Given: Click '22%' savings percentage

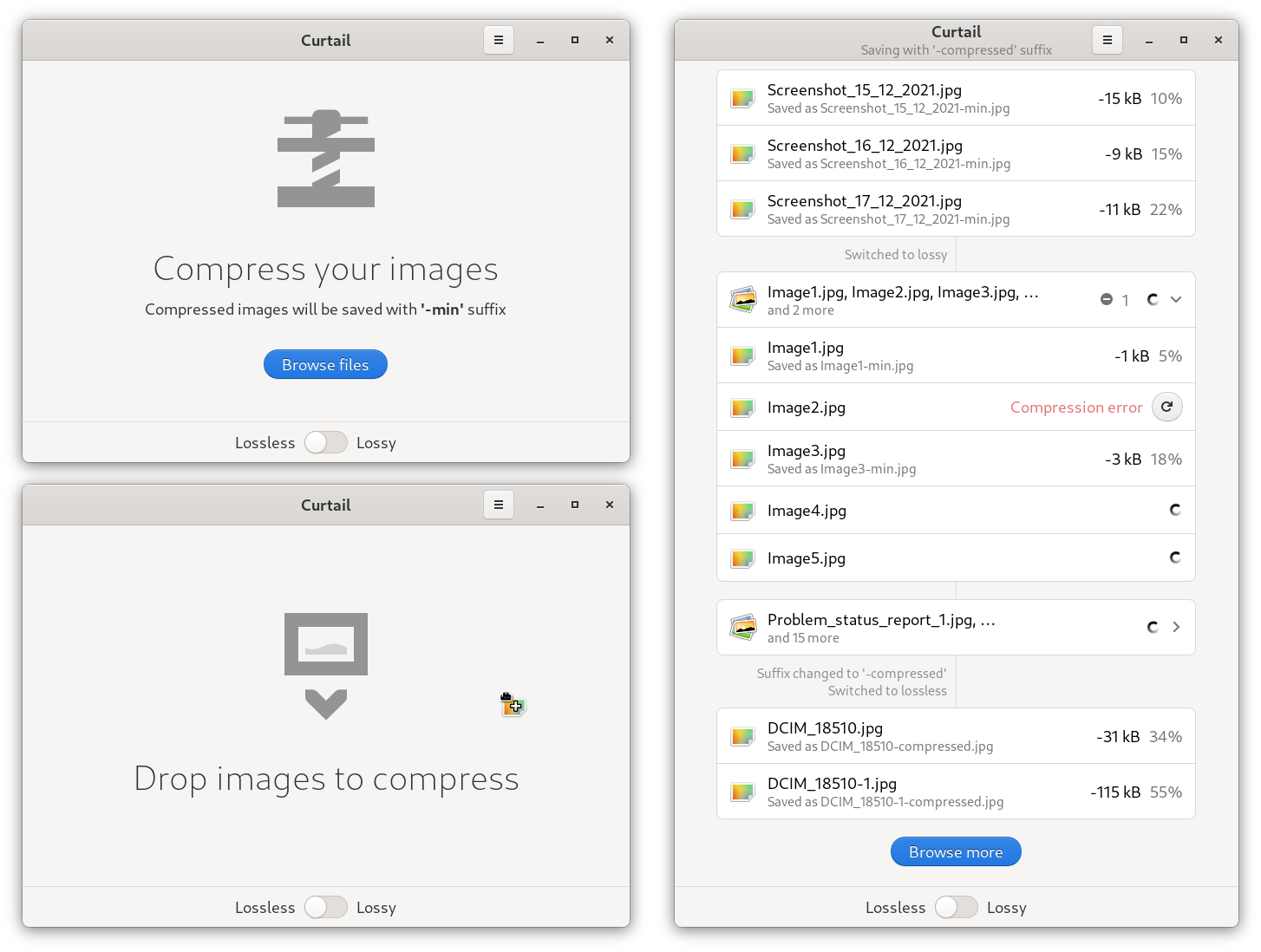Looking at the screenshot, I should coord(1166,210).
